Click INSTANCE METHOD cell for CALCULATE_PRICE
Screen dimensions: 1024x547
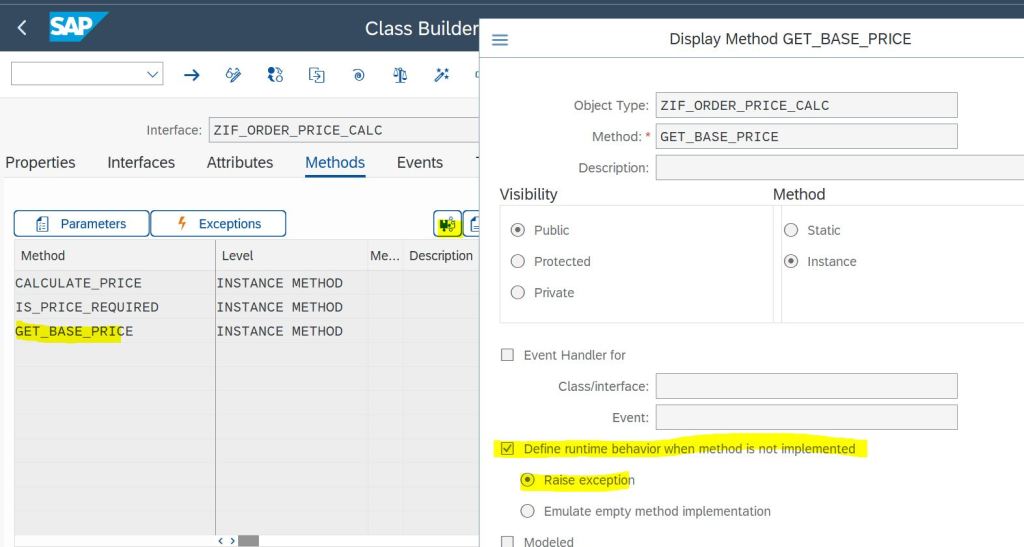point(291,283)
